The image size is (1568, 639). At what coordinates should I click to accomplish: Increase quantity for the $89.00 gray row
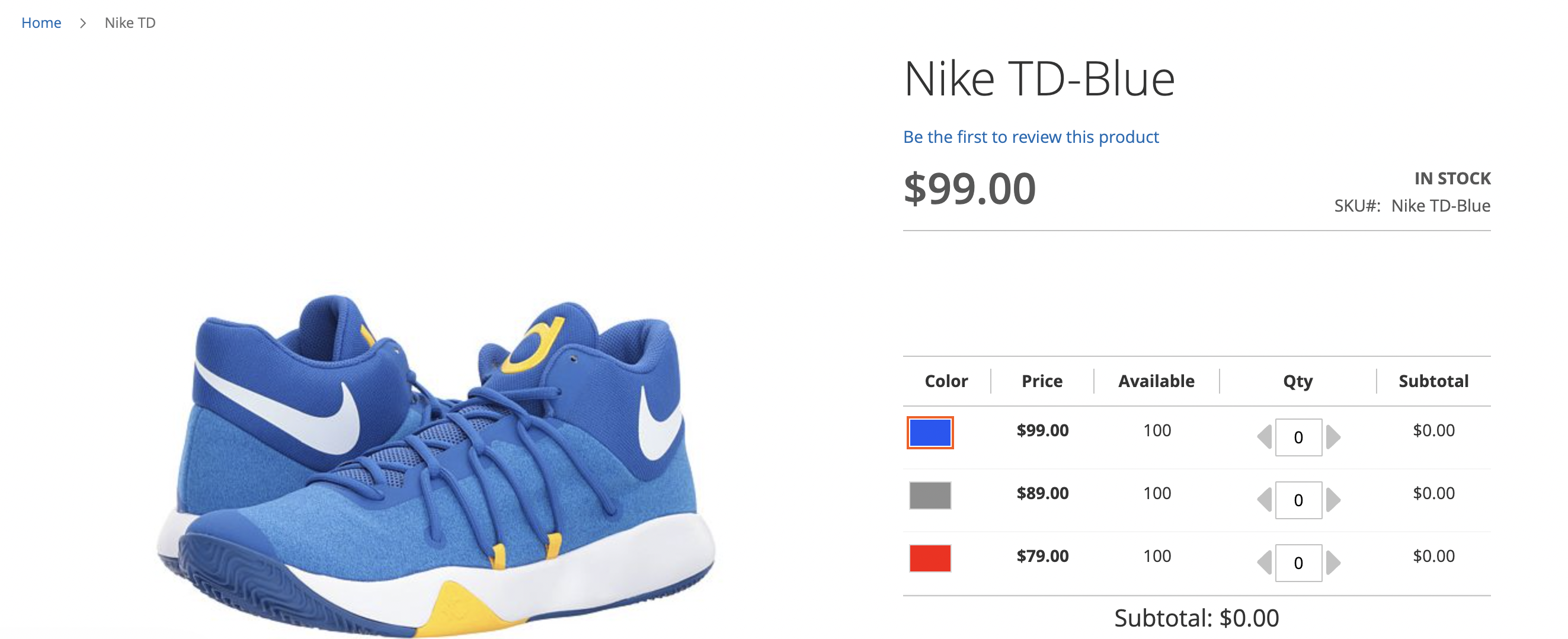[1333, 500]
